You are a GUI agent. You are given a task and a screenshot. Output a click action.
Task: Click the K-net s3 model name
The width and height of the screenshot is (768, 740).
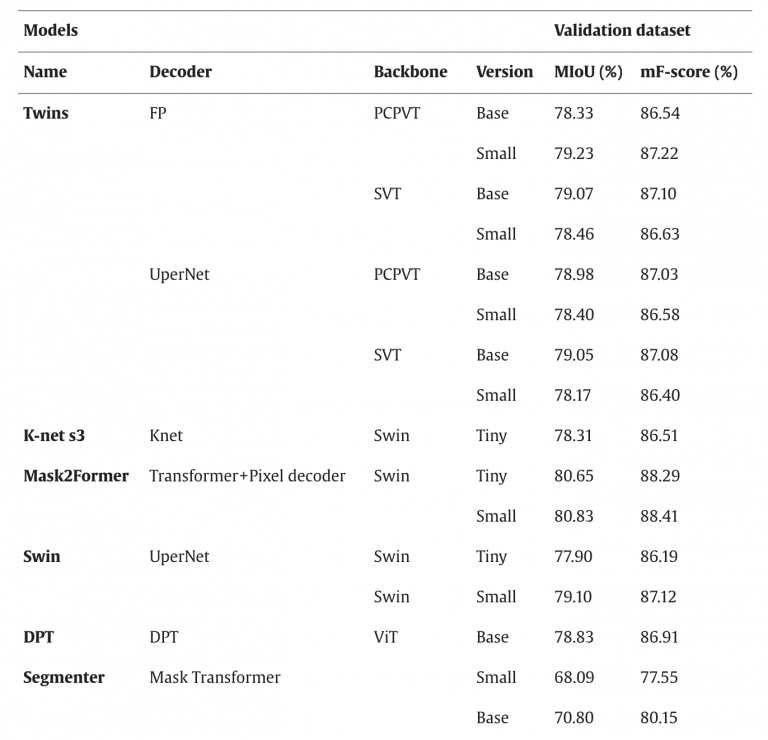[54, 436]
